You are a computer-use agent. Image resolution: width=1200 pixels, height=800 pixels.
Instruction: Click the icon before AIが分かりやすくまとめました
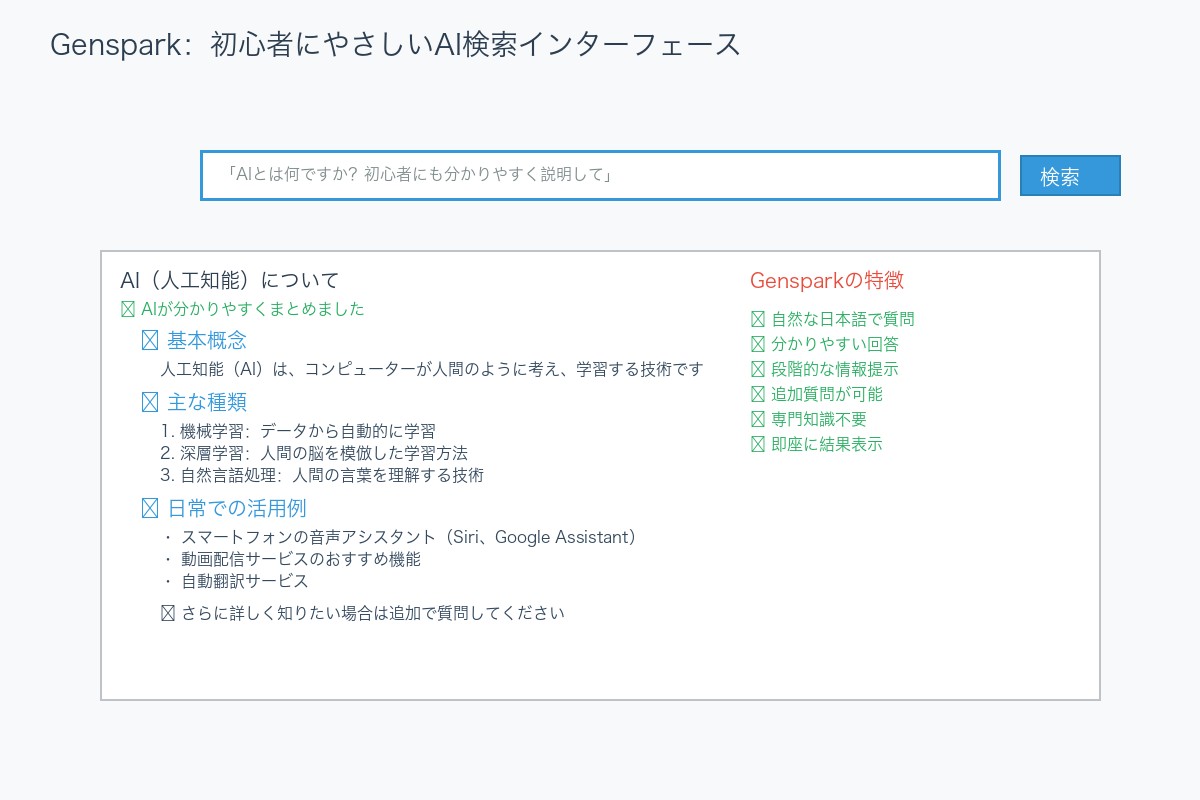pos(127,309)
